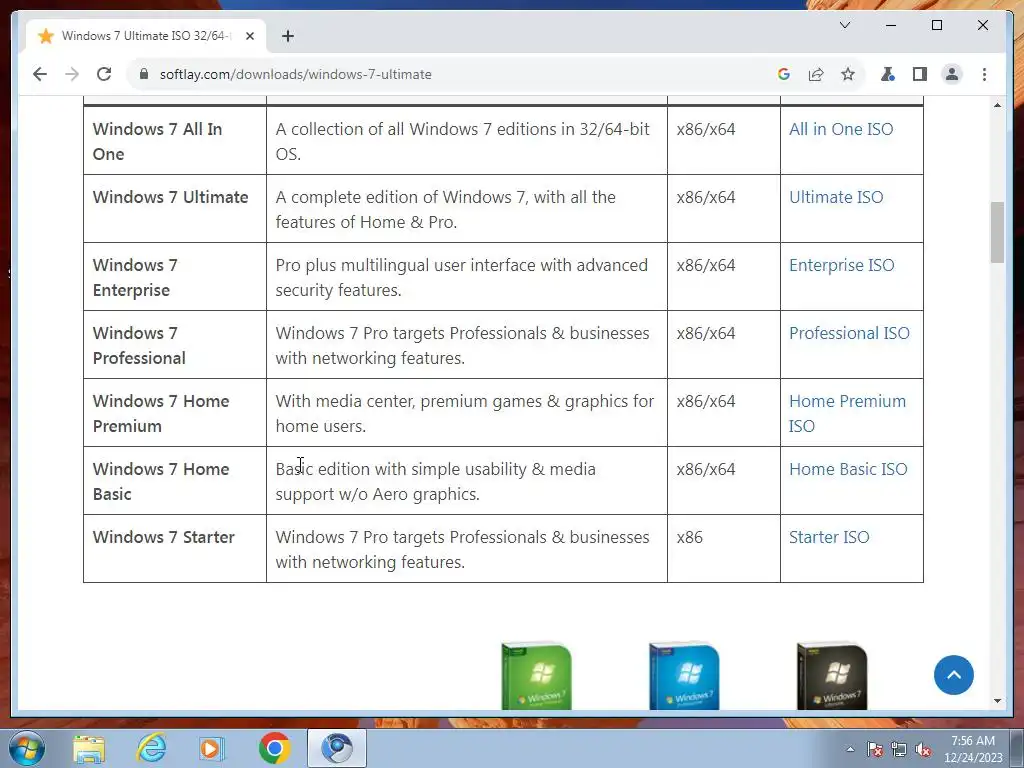Click the address bar URL field
The width and height of the screenshot is (1024, 768).
(457, 74)
